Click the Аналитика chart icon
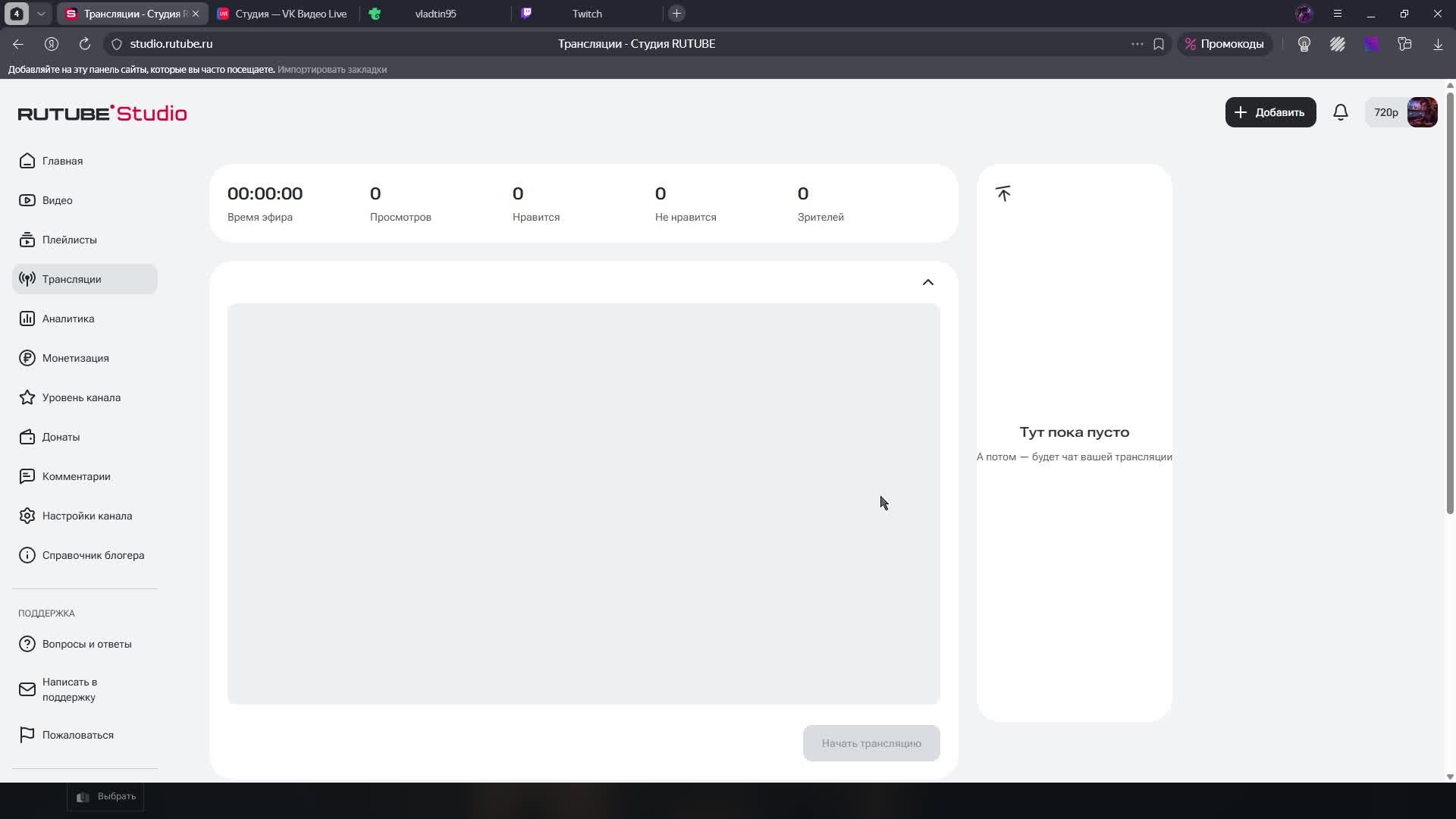The height and width of the screenshot is (819, 1456). 27,318
